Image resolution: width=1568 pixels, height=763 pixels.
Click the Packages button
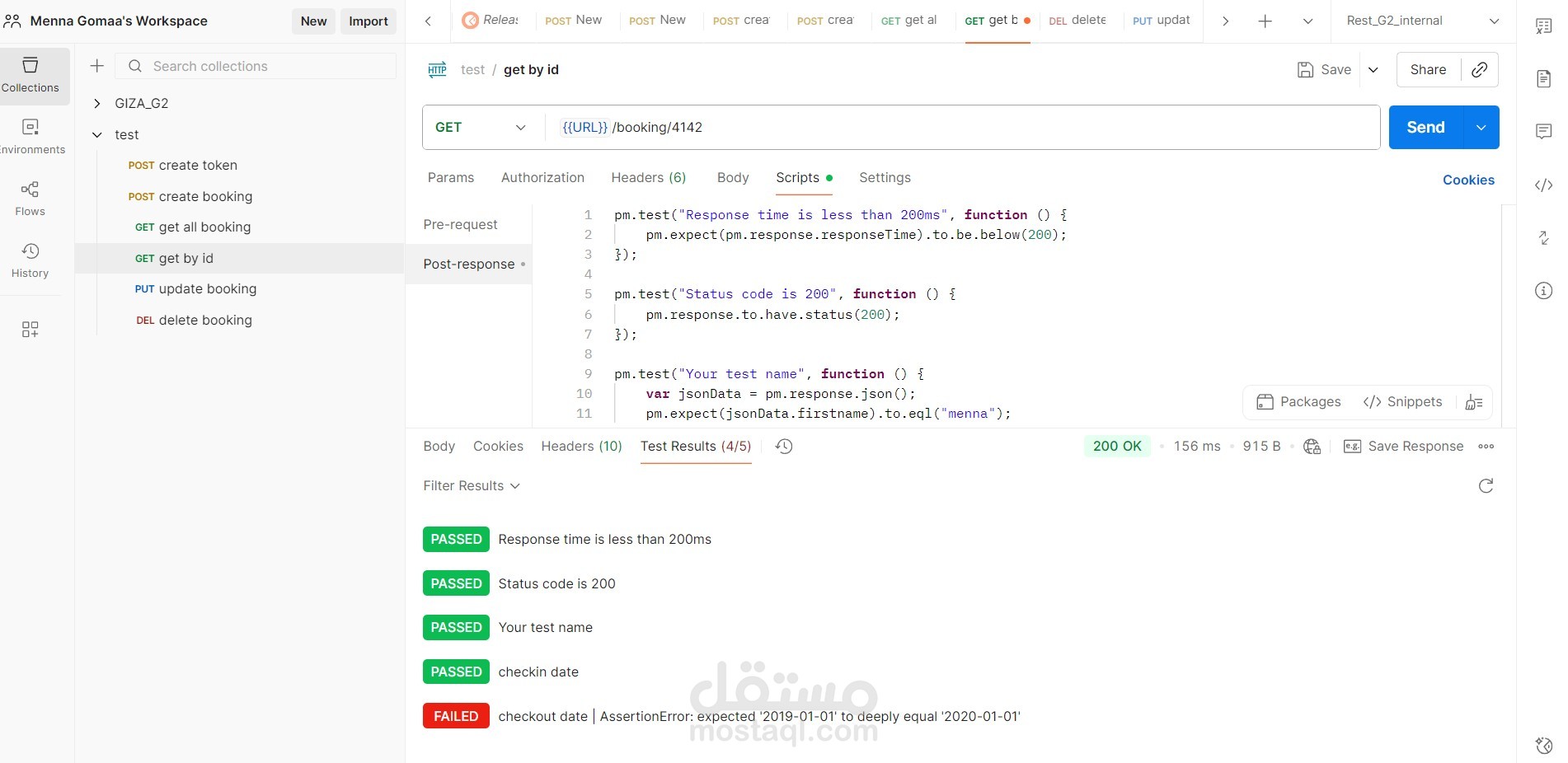coord(1298,402)
